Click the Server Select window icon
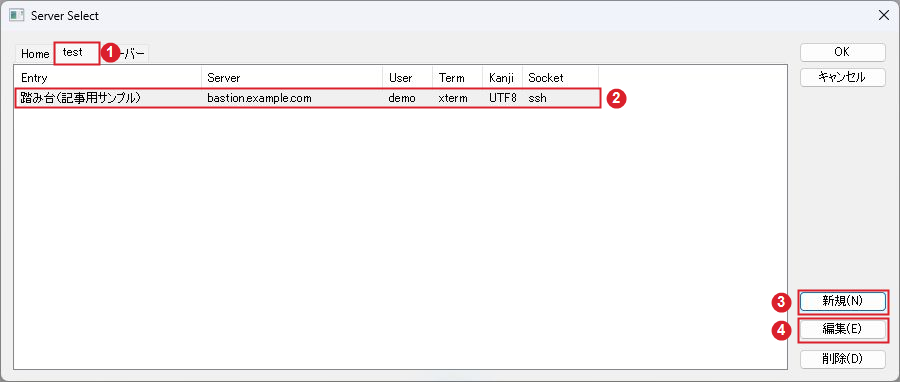Viewport: 900px width, 382px height. tap(17, 15)
